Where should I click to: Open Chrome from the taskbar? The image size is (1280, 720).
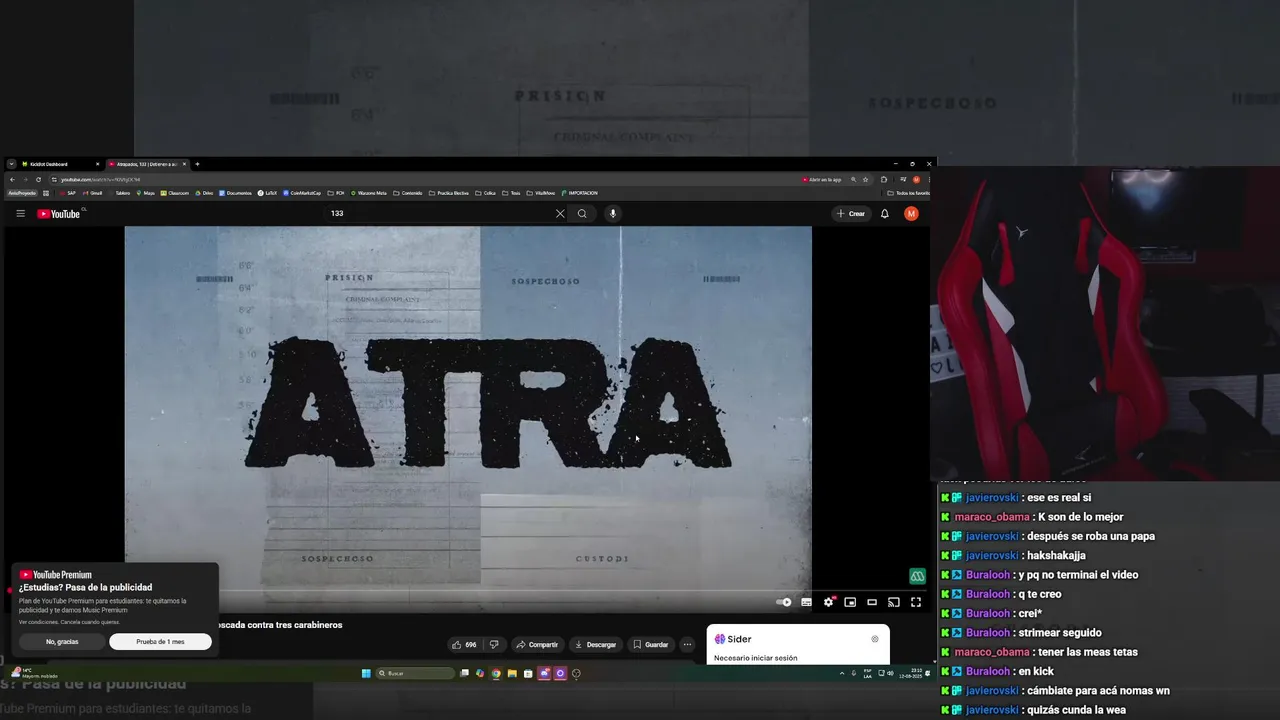coord(496,673)
